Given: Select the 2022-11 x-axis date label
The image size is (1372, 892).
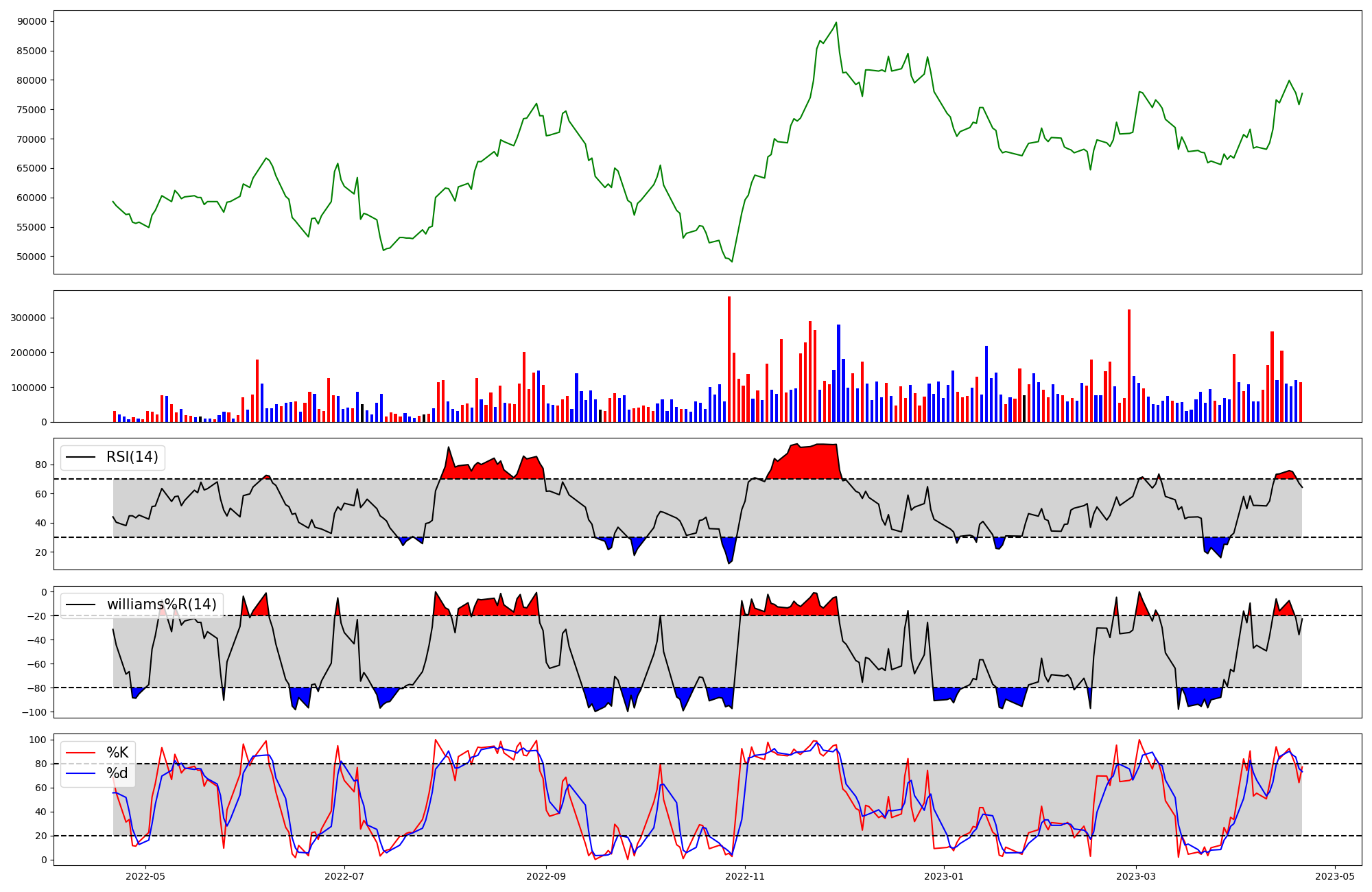Looking at the screenshot, I should (745, 876).
